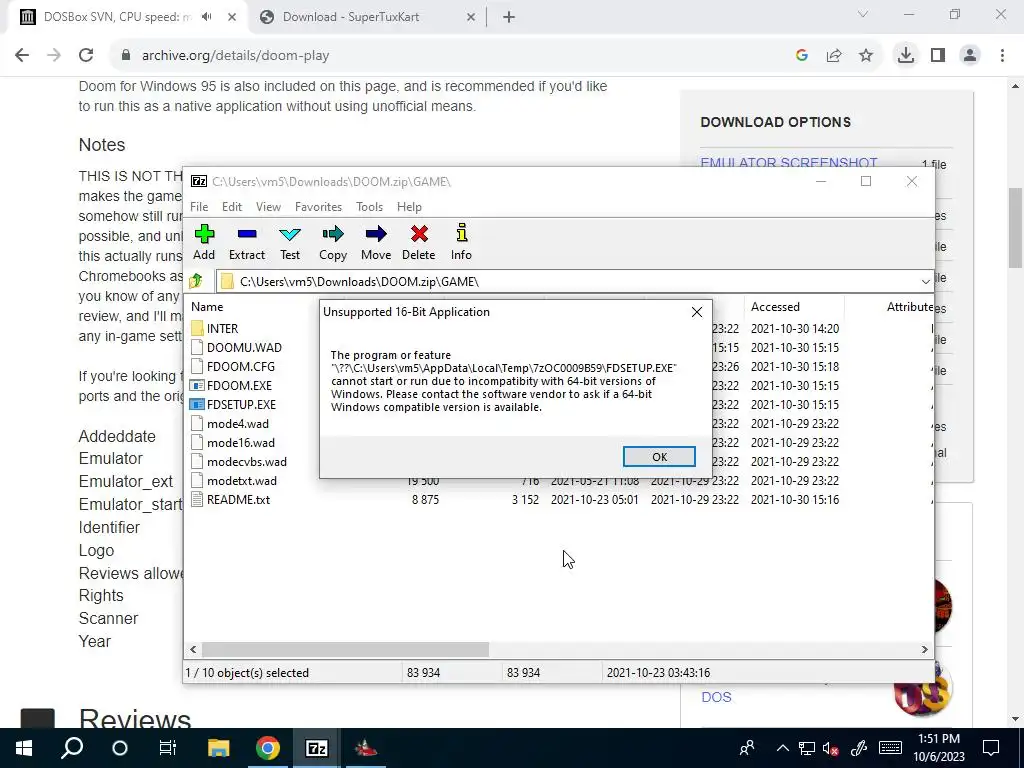Click the 7-Zip horizontal scrollbar thumb
1024x768 pixels.
point(345,649)
